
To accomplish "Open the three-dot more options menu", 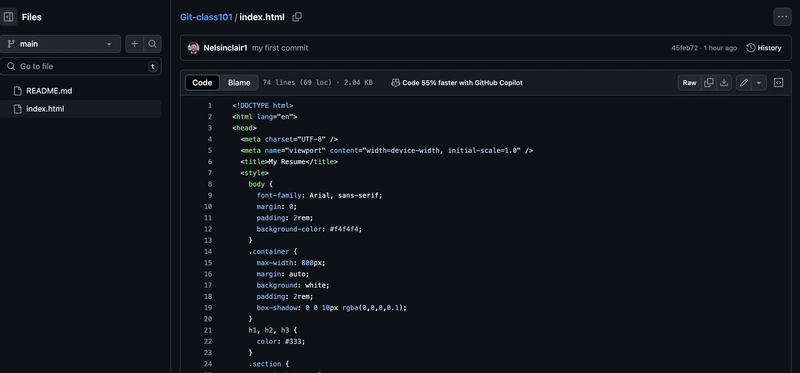I will (782, 17).
